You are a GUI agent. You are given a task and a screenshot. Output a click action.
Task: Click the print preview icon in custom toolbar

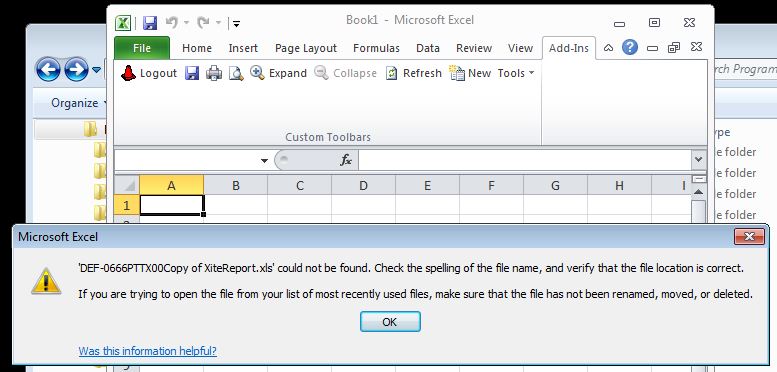236,73
